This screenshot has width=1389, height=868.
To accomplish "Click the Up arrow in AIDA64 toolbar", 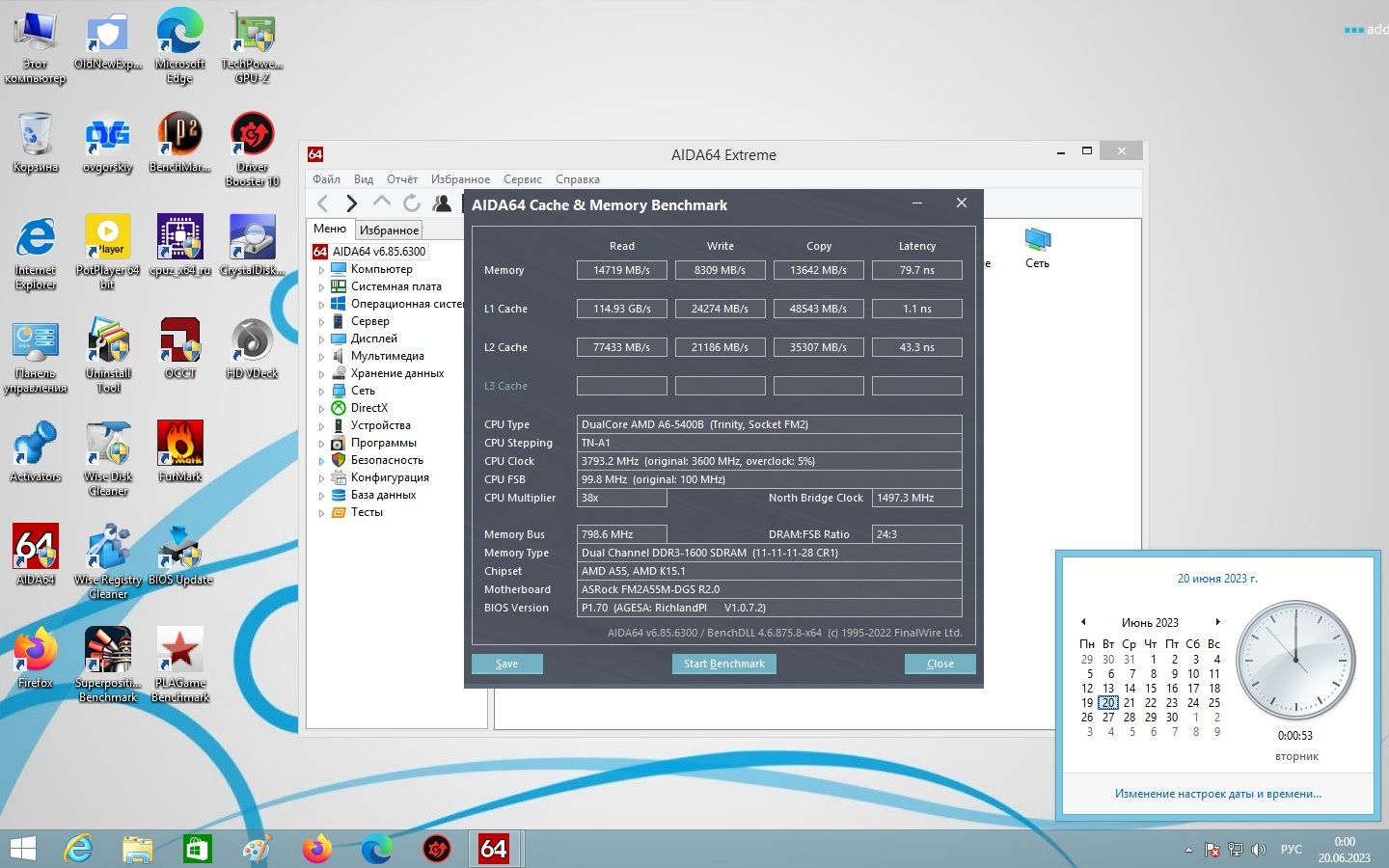I will [x=382, y=202].
